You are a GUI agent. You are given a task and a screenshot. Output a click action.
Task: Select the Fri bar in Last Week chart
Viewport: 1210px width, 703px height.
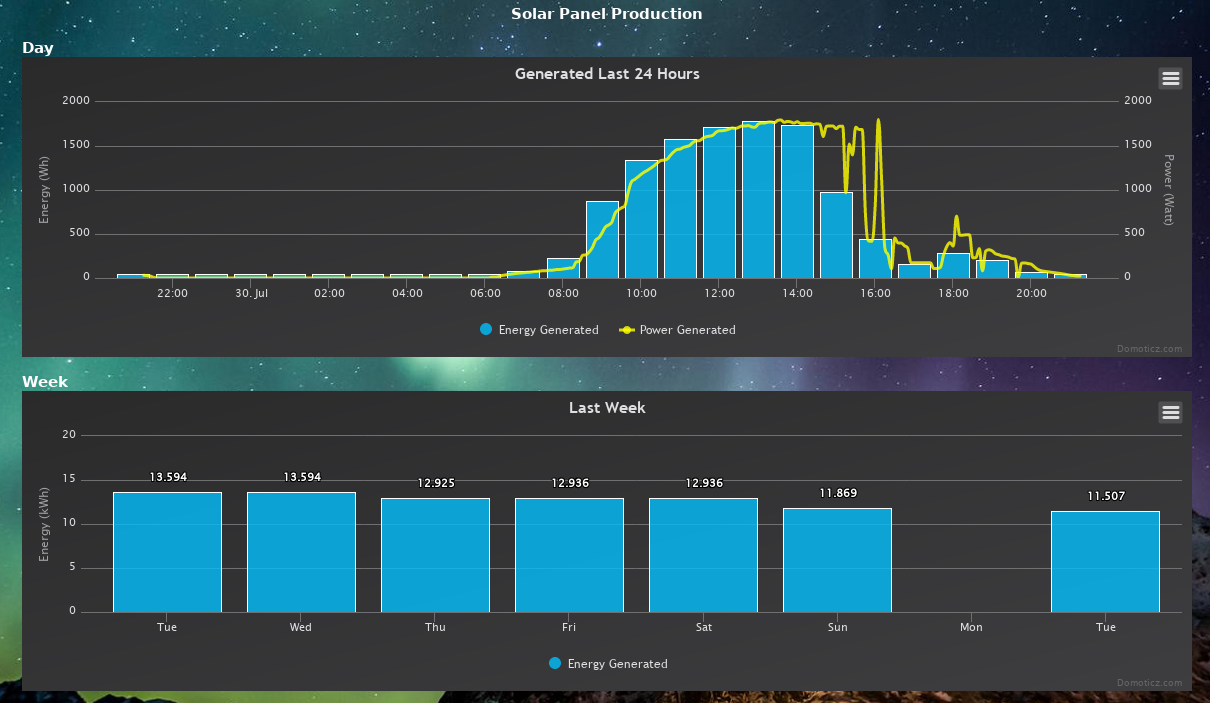(569, 555)
